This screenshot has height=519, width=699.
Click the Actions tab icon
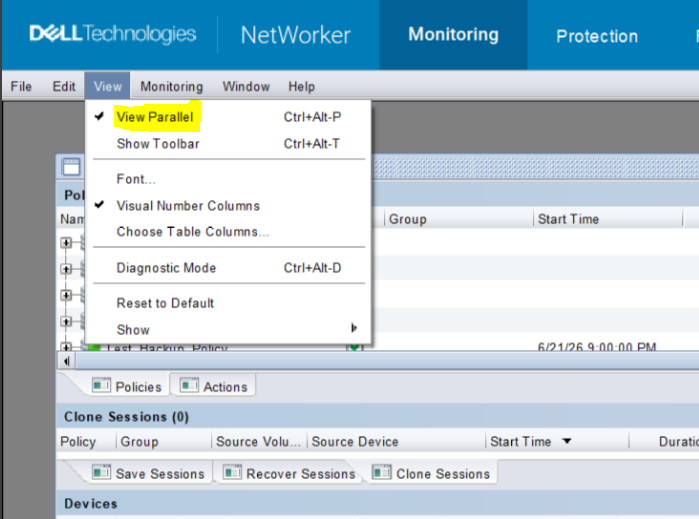189,385
